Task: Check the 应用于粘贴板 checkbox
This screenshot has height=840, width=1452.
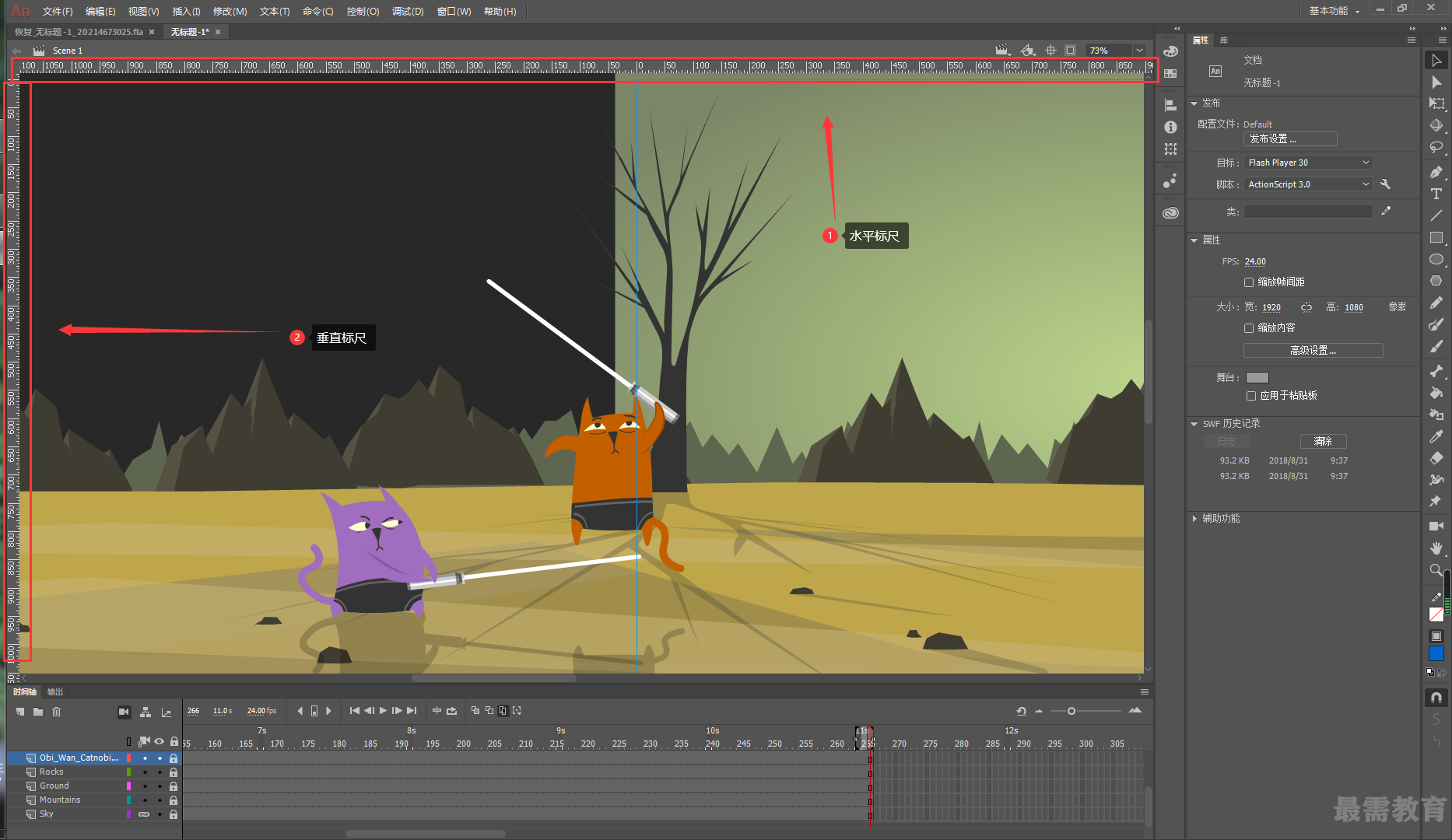Action: point(1251,396)
